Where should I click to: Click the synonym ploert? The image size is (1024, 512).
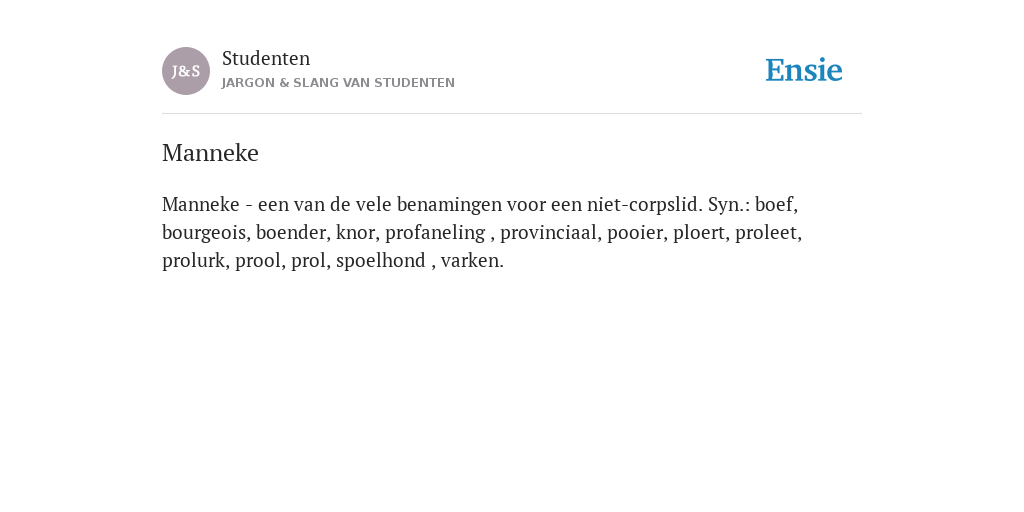pos(699,233)
